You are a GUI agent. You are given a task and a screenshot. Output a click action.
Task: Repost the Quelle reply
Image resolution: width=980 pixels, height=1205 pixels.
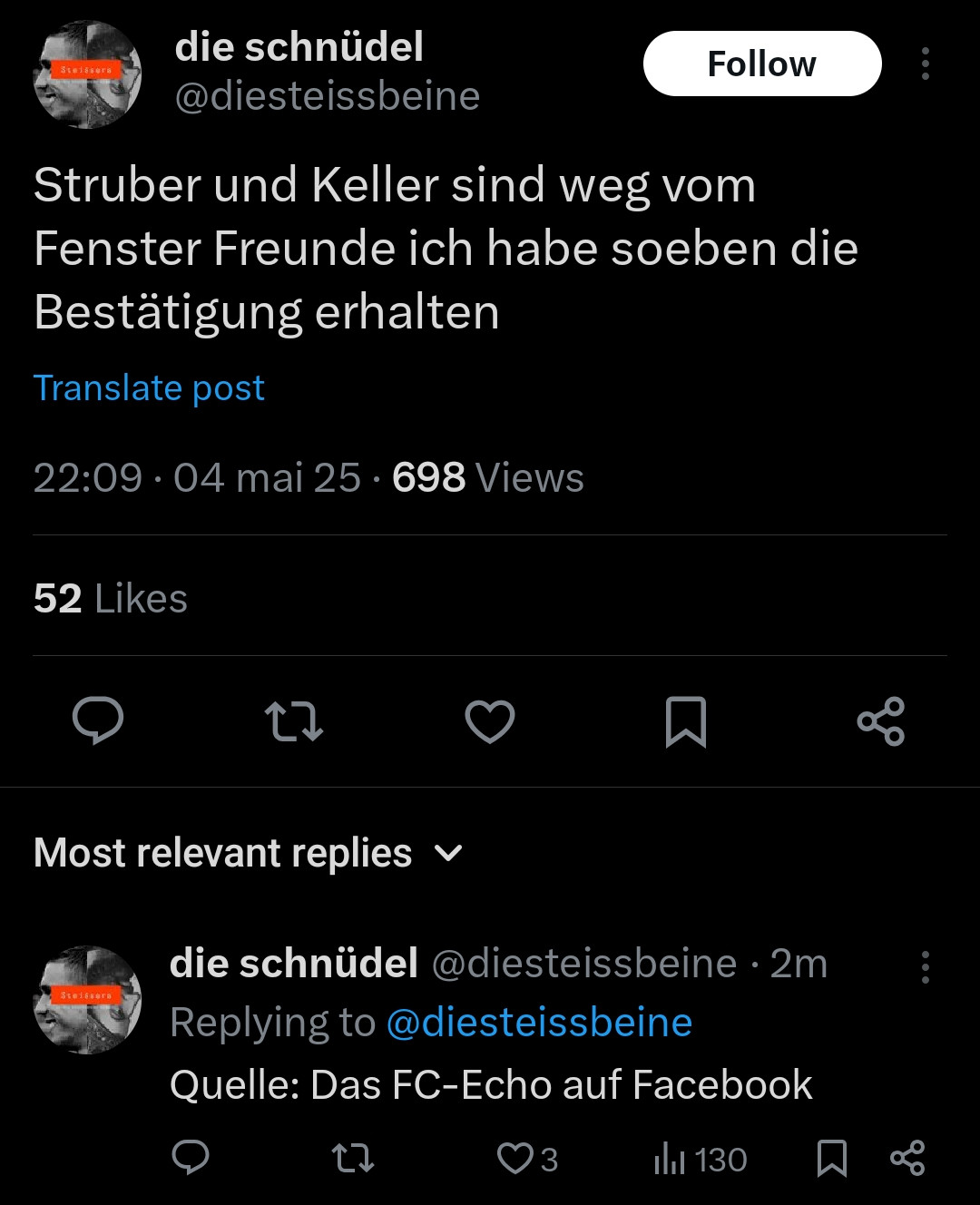click(352, 1158)
